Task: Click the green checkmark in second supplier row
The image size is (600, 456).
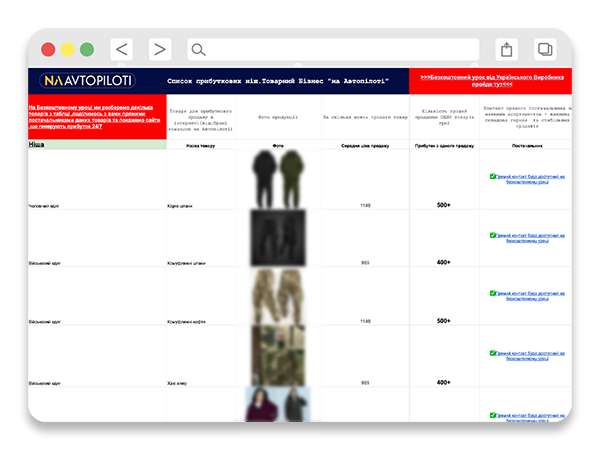Action: pyautogui.click(x=493, y=234)
